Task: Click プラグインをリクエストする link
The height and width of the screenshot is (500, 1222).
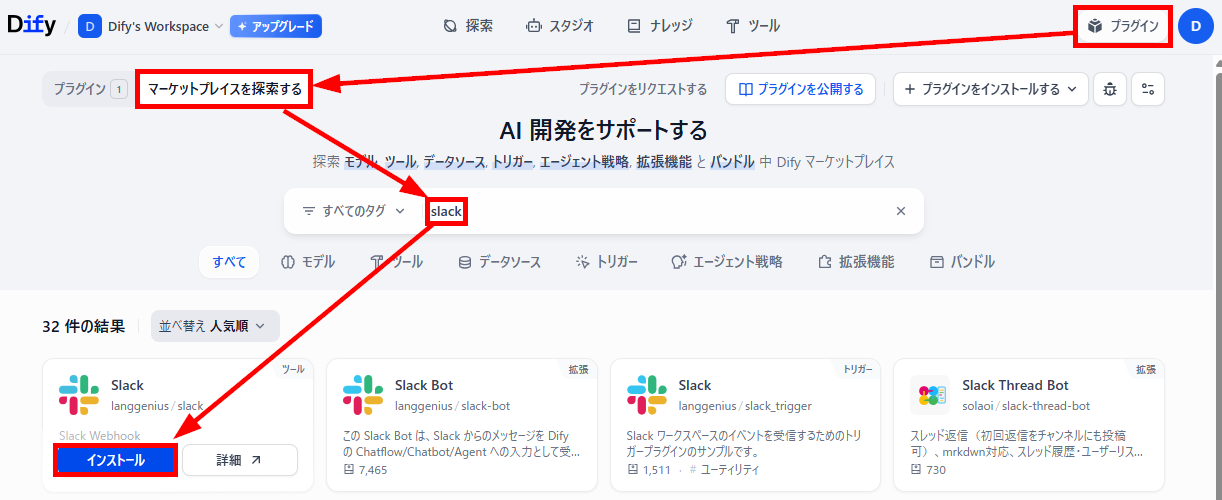Action: click(x=642, y=89)
